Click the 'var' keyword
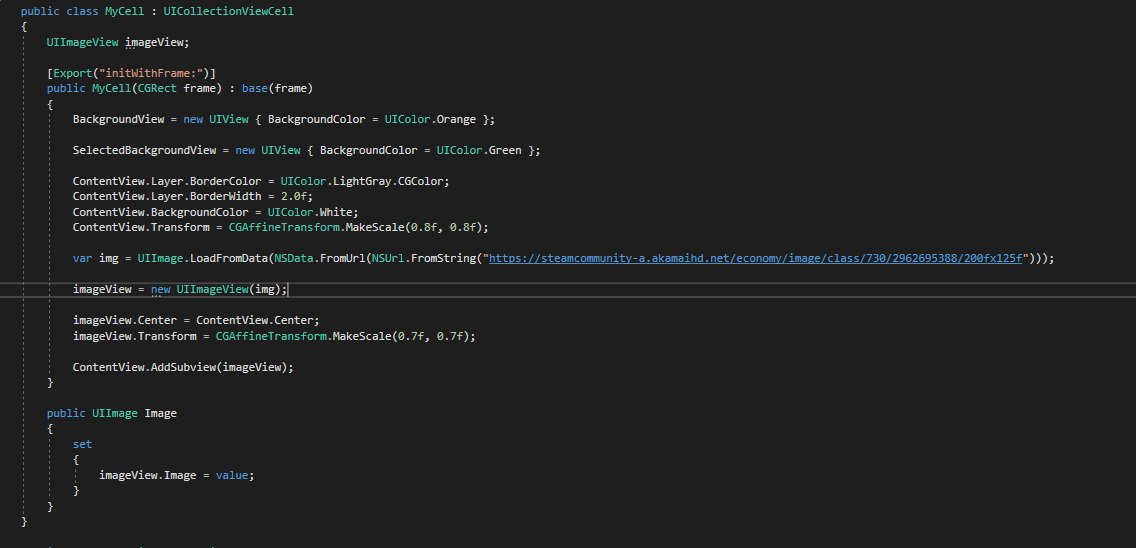 coord(82,258)
